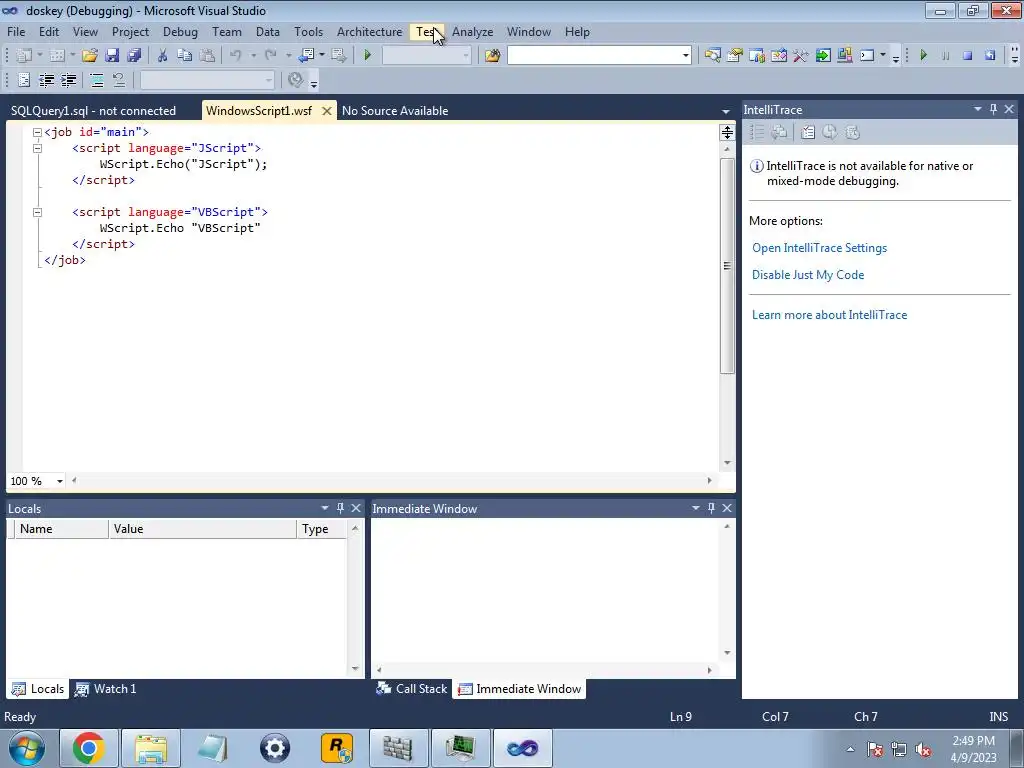Switch to the Watch 1 tab
Image resolution: width=1024 pixels, height=768 pixels.
tap(106, 689)
